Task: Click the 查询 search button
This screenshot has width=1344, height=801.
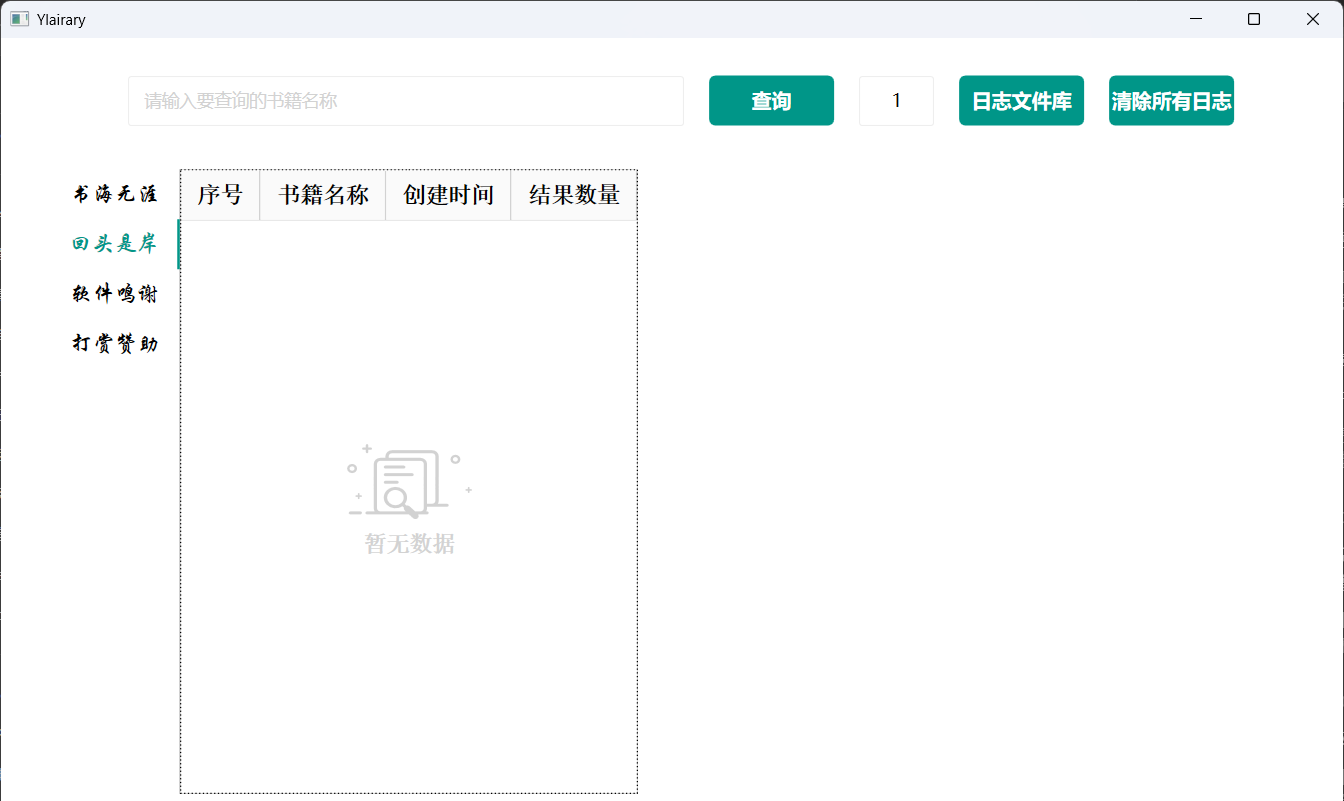Action: coord(771,100)
